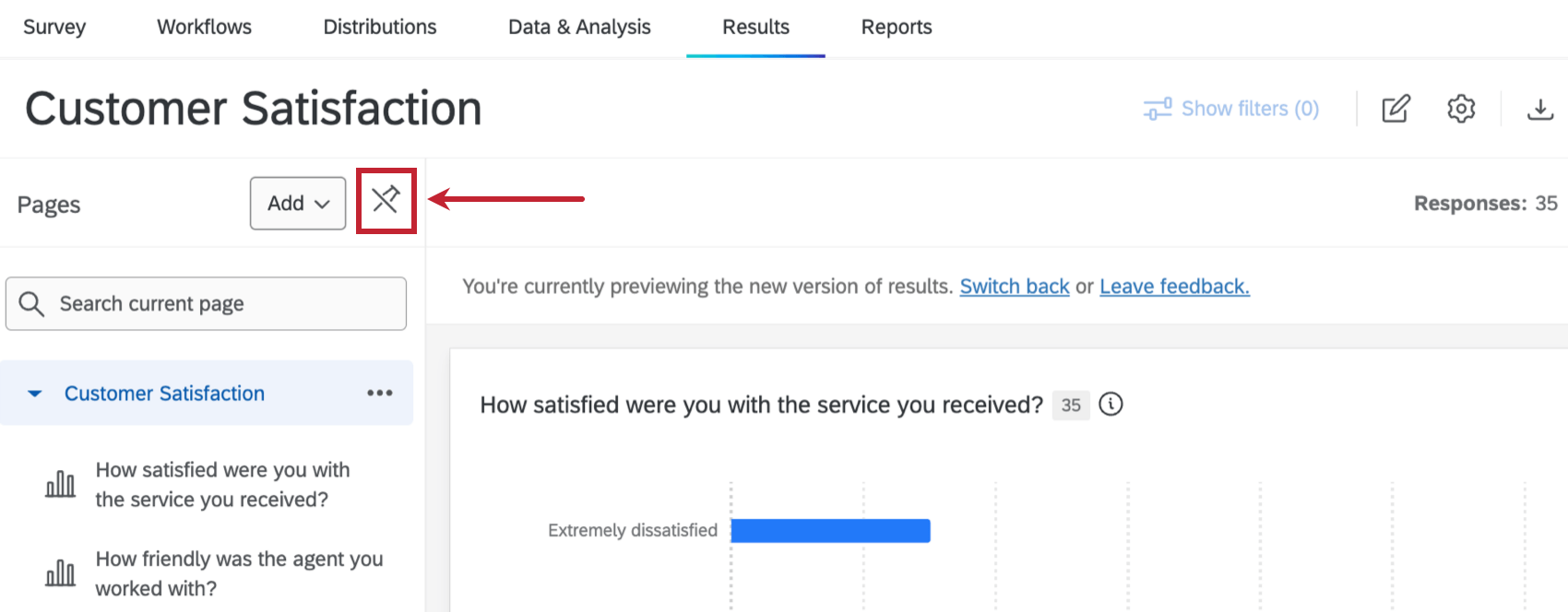
Task: Click the search magnifier icon
Action: pyautogui.click(x=31, y=304)
